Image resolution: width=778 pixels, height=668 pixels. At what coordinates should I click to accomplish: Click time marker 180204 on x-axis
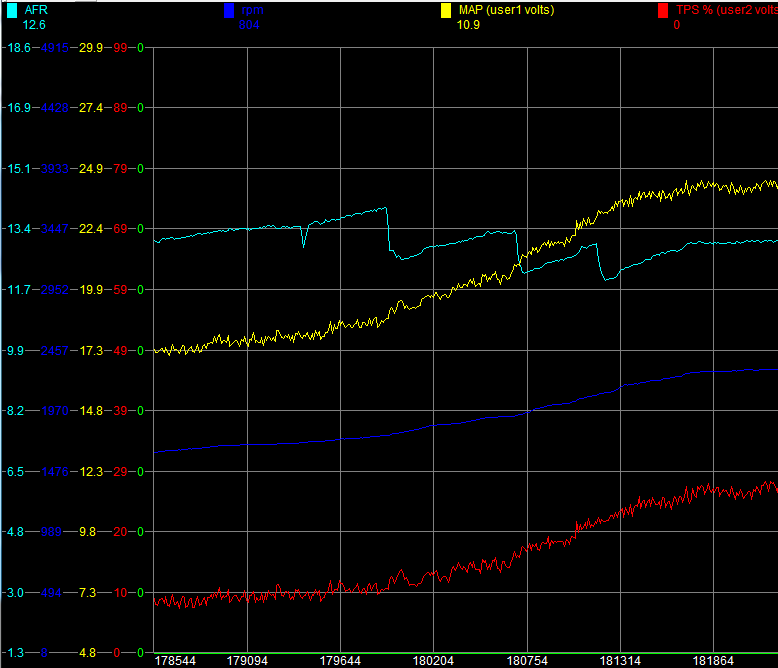coord(433,661)
